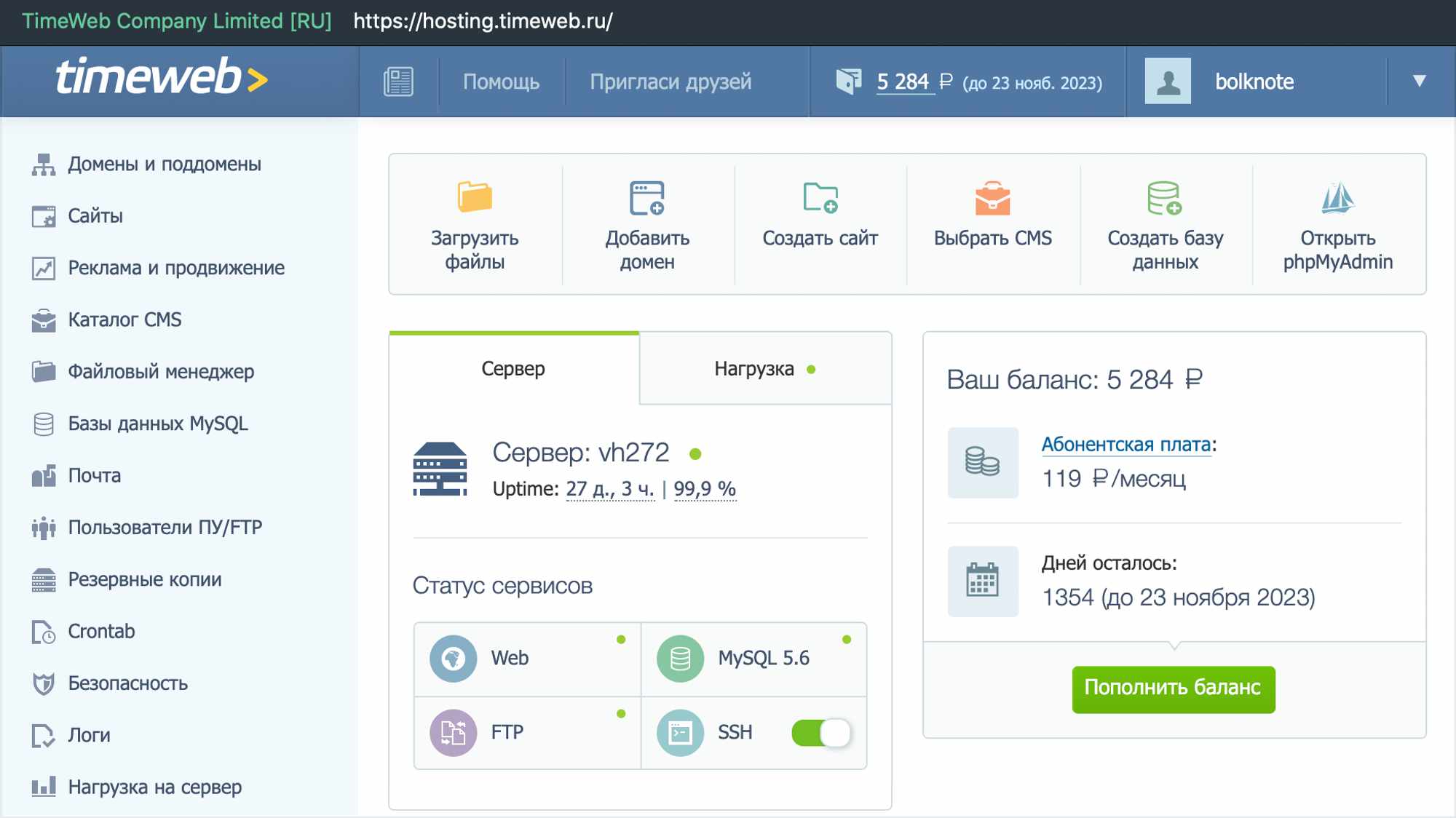This screenshot has width=1456, height=818.
Task: Click the Резервные копии icon
Action: [44, 580]
